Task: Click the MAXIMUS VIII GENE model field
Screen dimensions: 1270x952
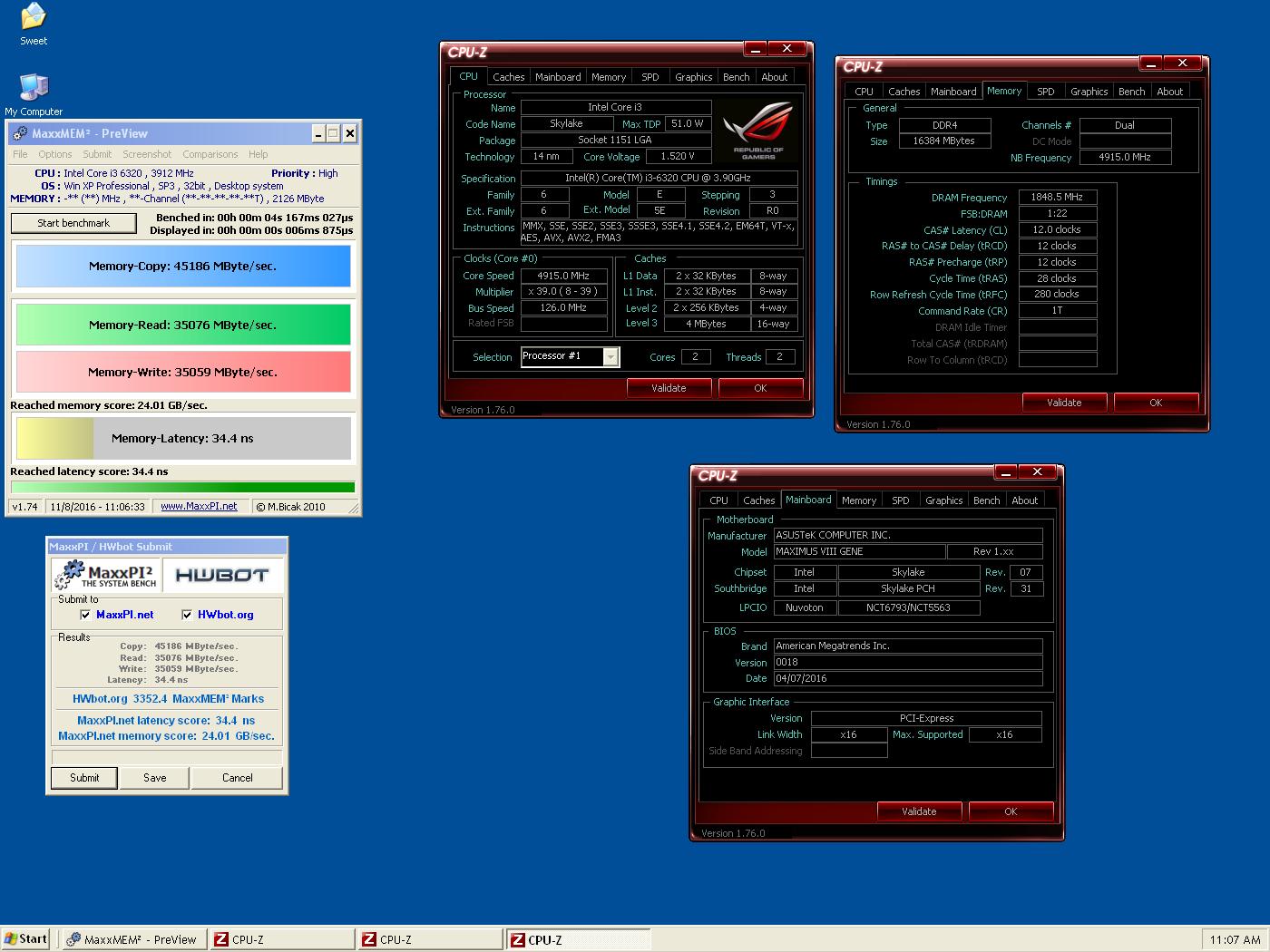Action: click(858, 551)
